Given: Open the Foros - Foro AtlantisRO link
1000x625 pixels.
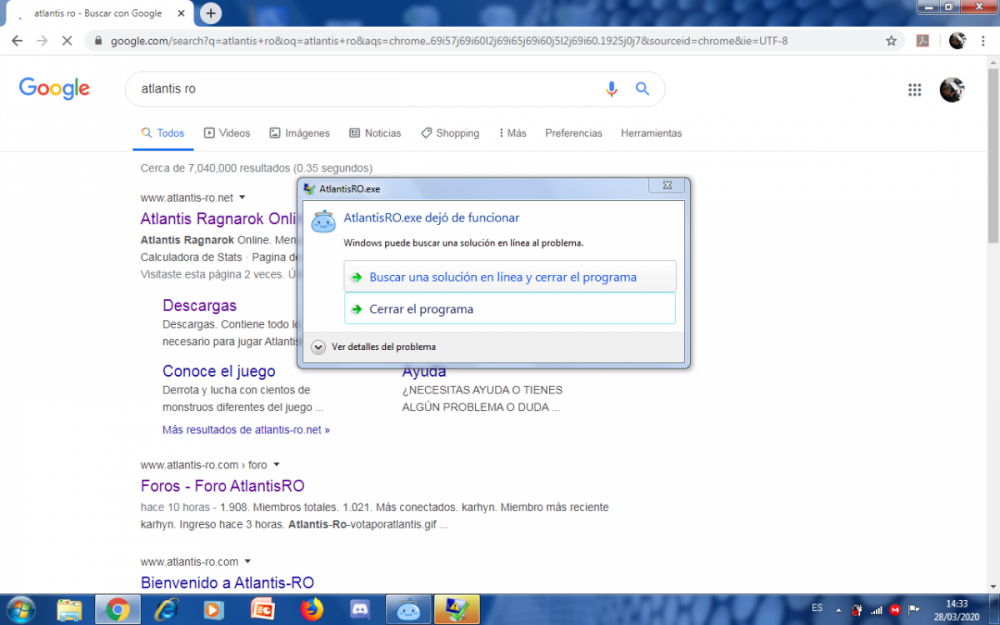Looking at the screenshot, I should pyautogui.click(x=222, y=486).
